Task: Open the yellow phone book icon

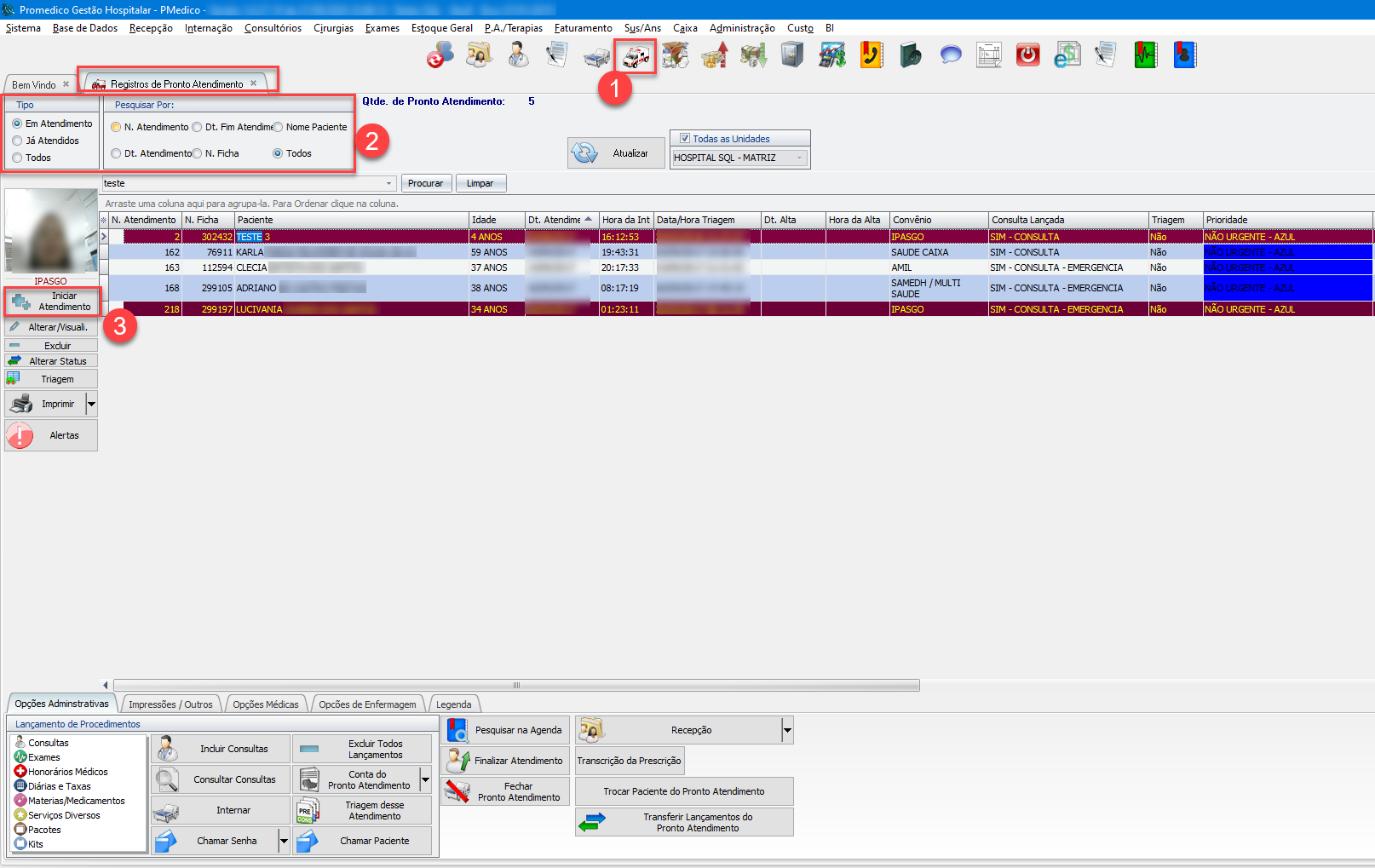Action: (x=871, y=55)
